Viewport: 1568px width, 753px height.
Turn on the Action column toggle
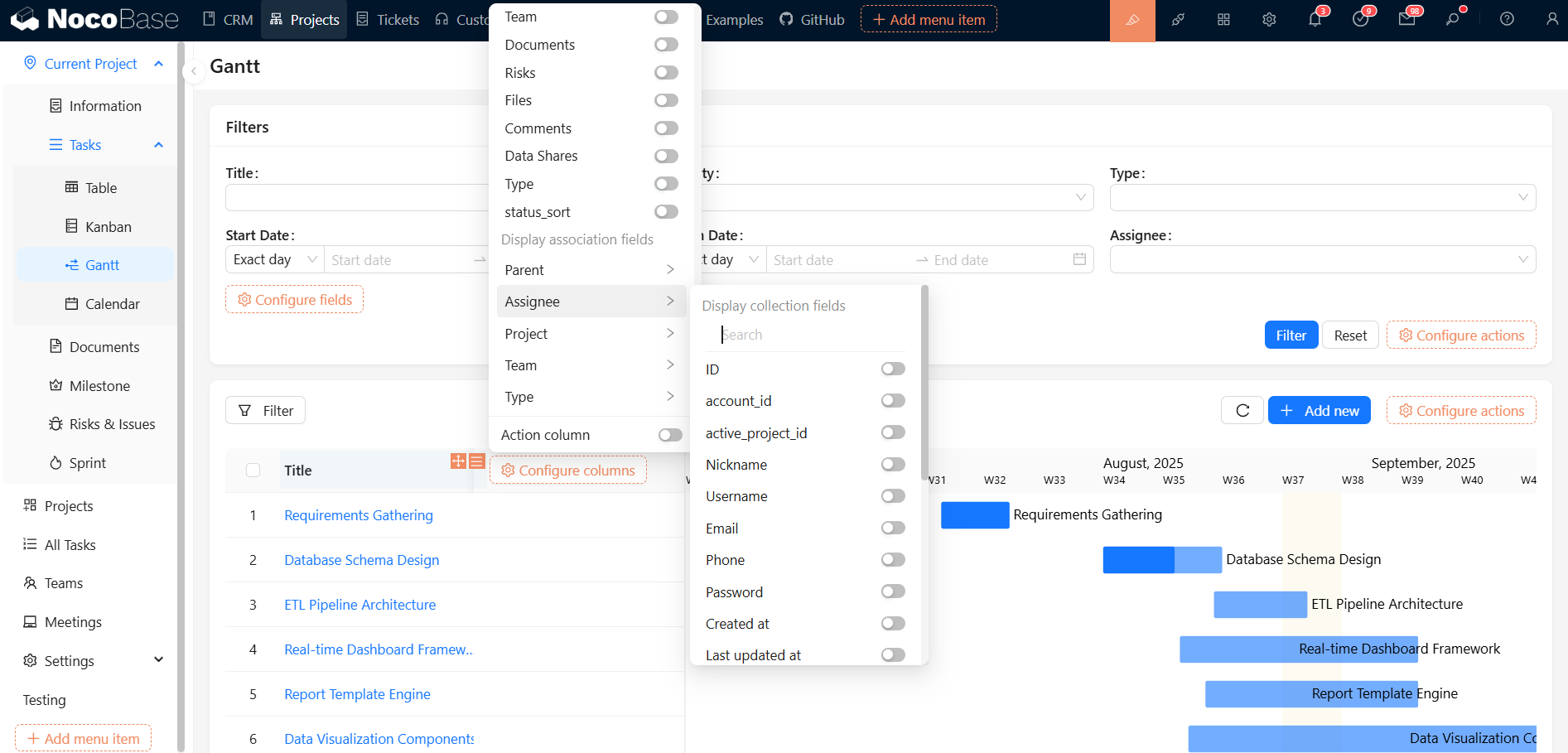[669, 435]
